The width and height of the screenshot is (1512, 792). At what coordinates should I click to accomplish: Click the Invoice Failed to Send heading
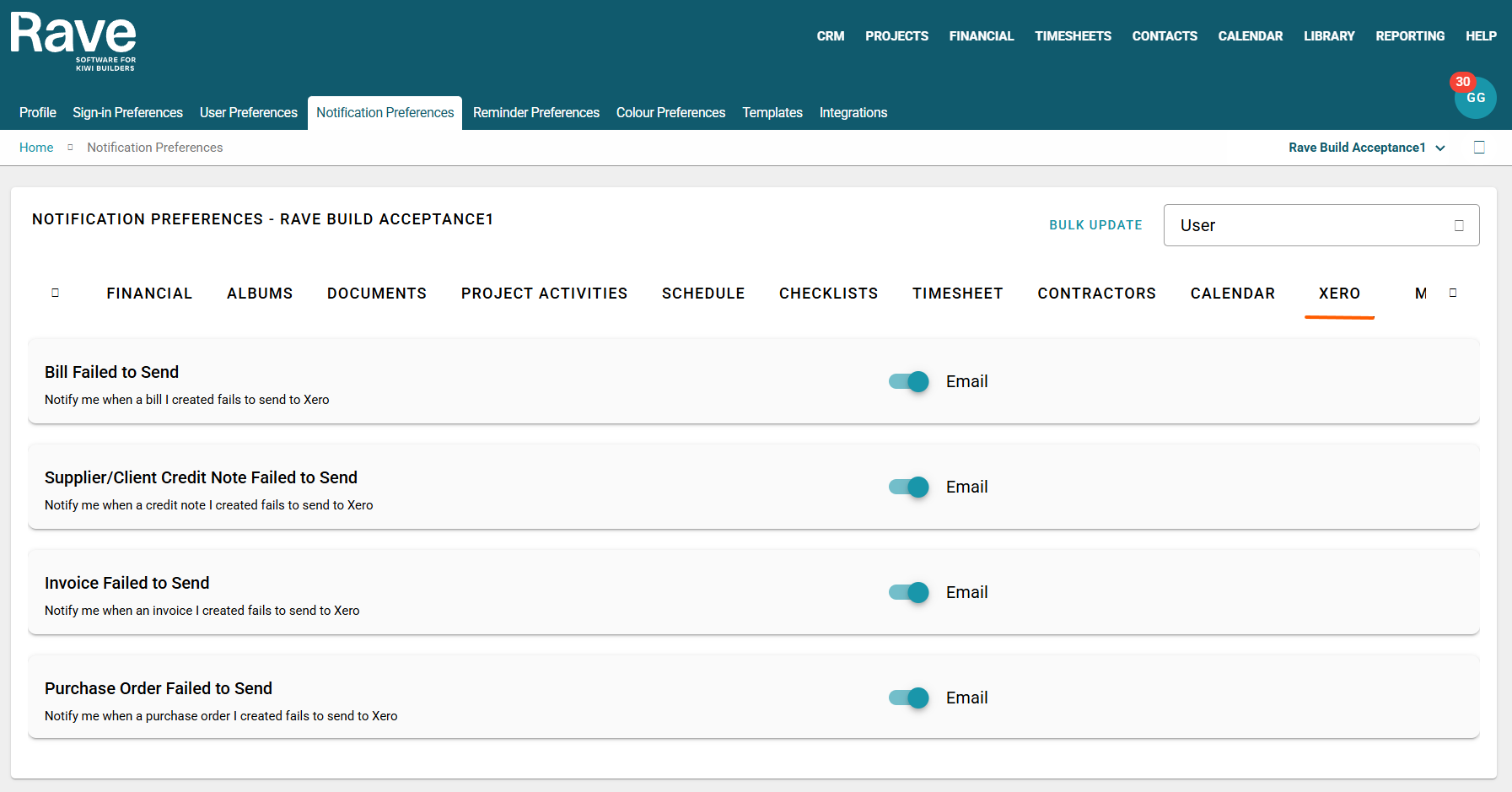click(x=126, y=583)
